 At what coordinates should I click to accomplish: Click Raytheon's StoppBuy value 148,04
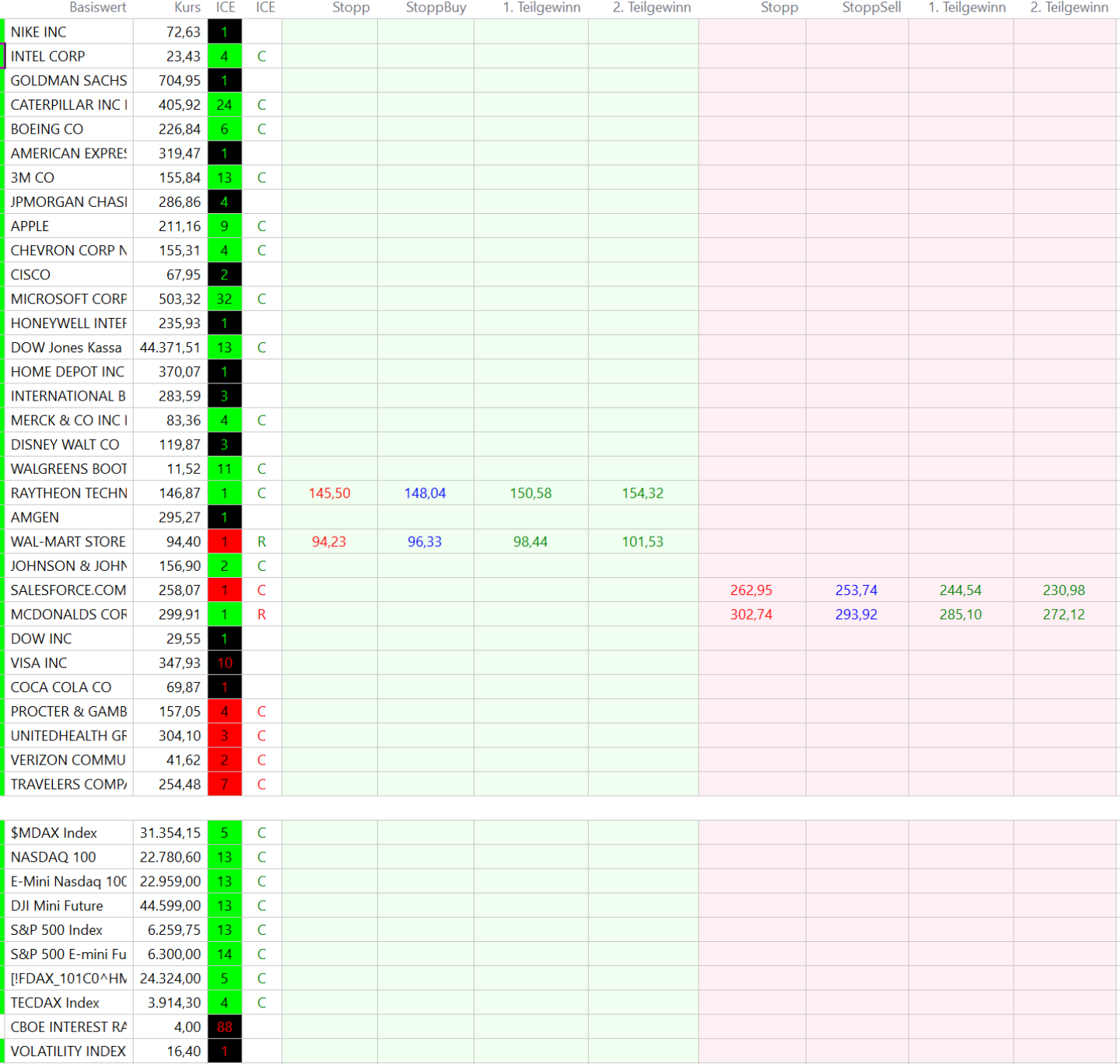click(425, 493)
